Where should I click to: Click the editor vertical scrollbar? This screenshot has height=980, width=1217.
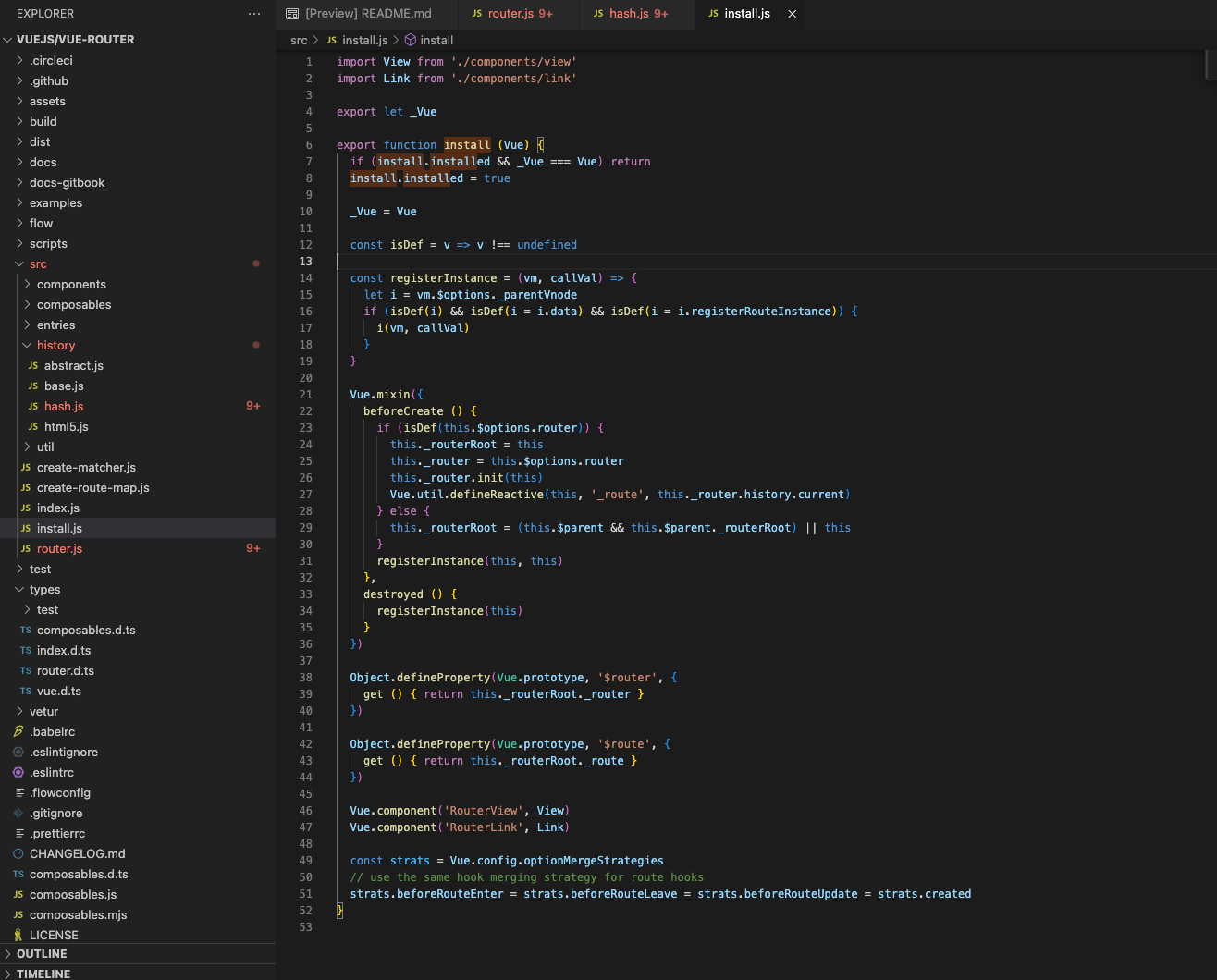pos(1211,65)
